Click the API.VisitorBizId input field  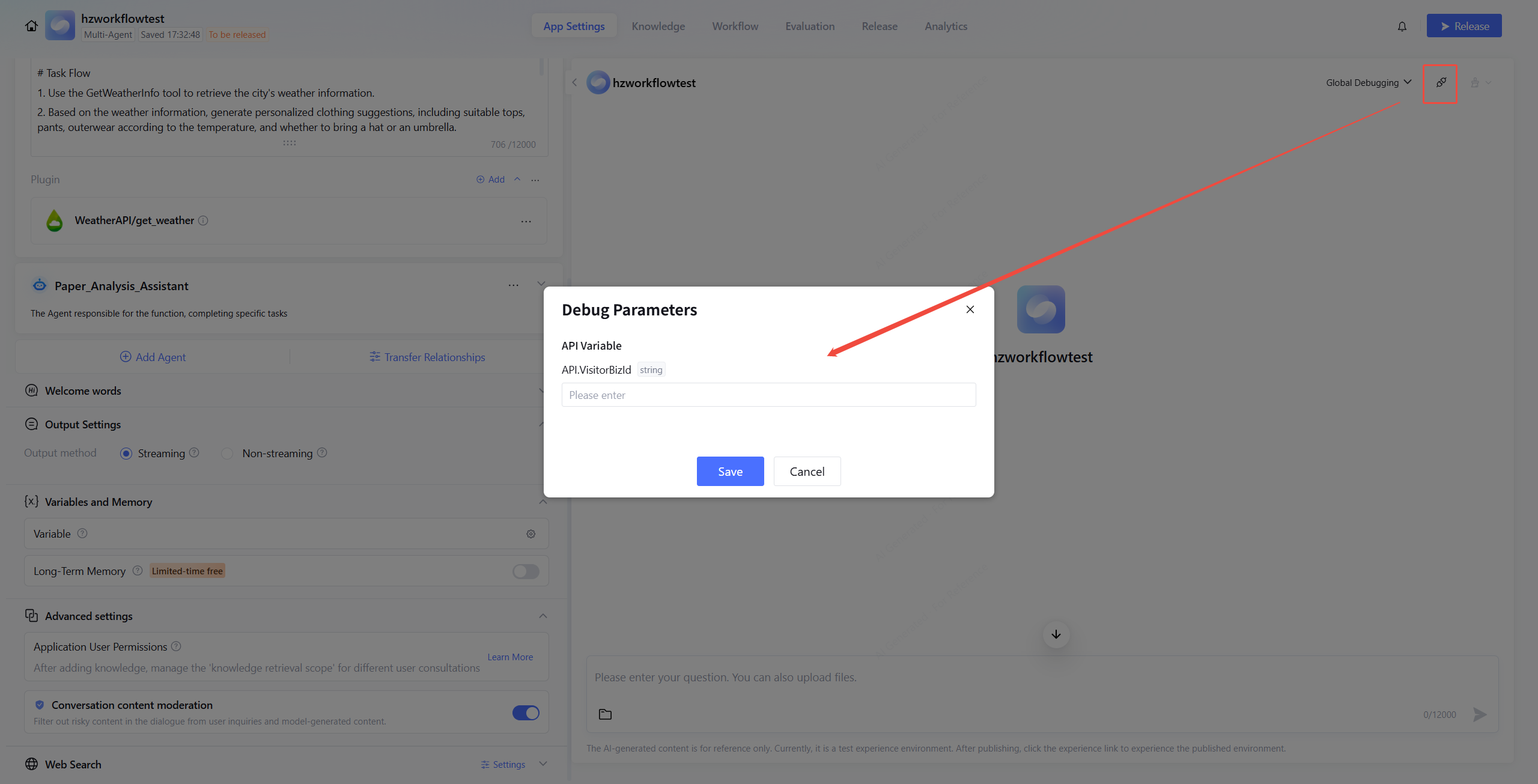[768, 395]
